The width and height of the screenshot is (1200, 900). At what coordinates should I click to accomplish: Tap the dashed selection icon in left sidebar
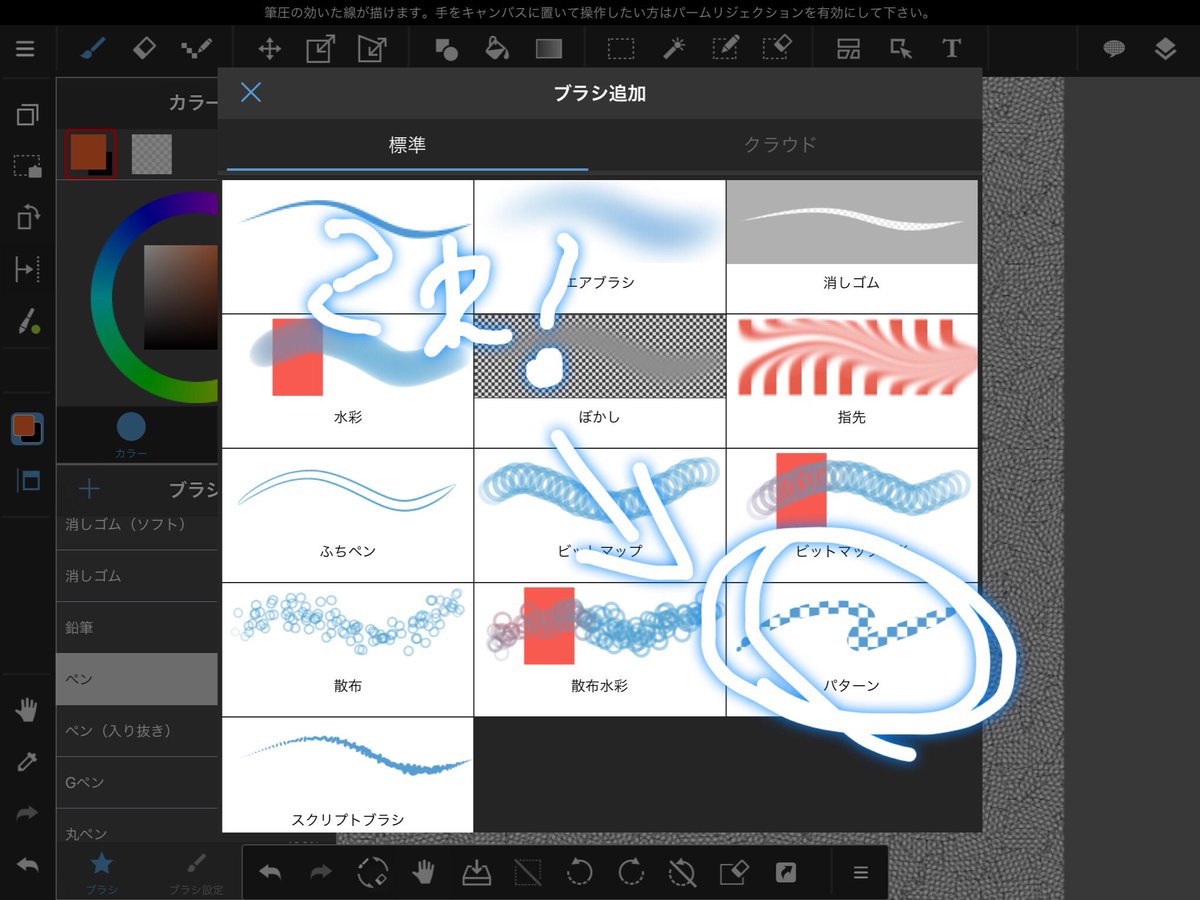tap(27, 166)
